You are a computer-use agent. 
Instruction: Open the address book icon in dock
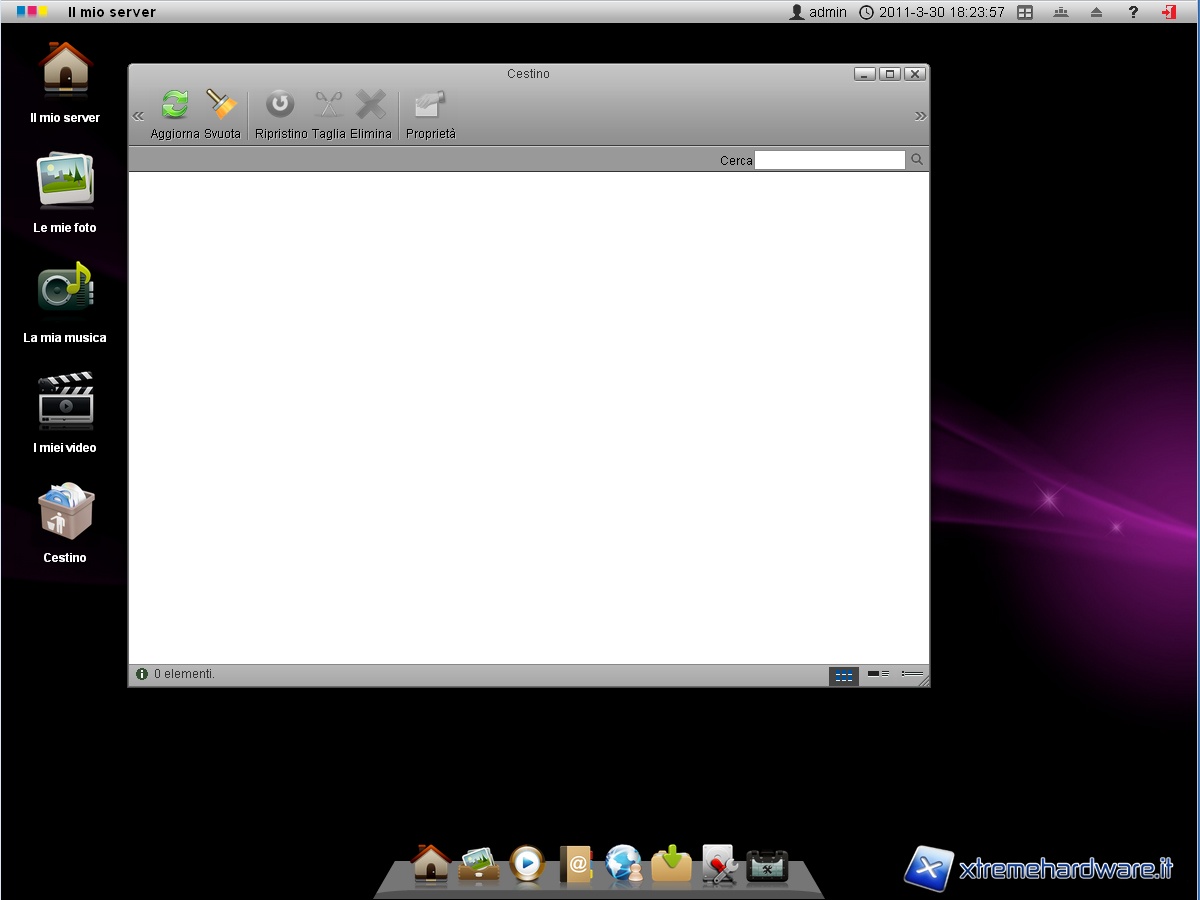click(576, 864)
